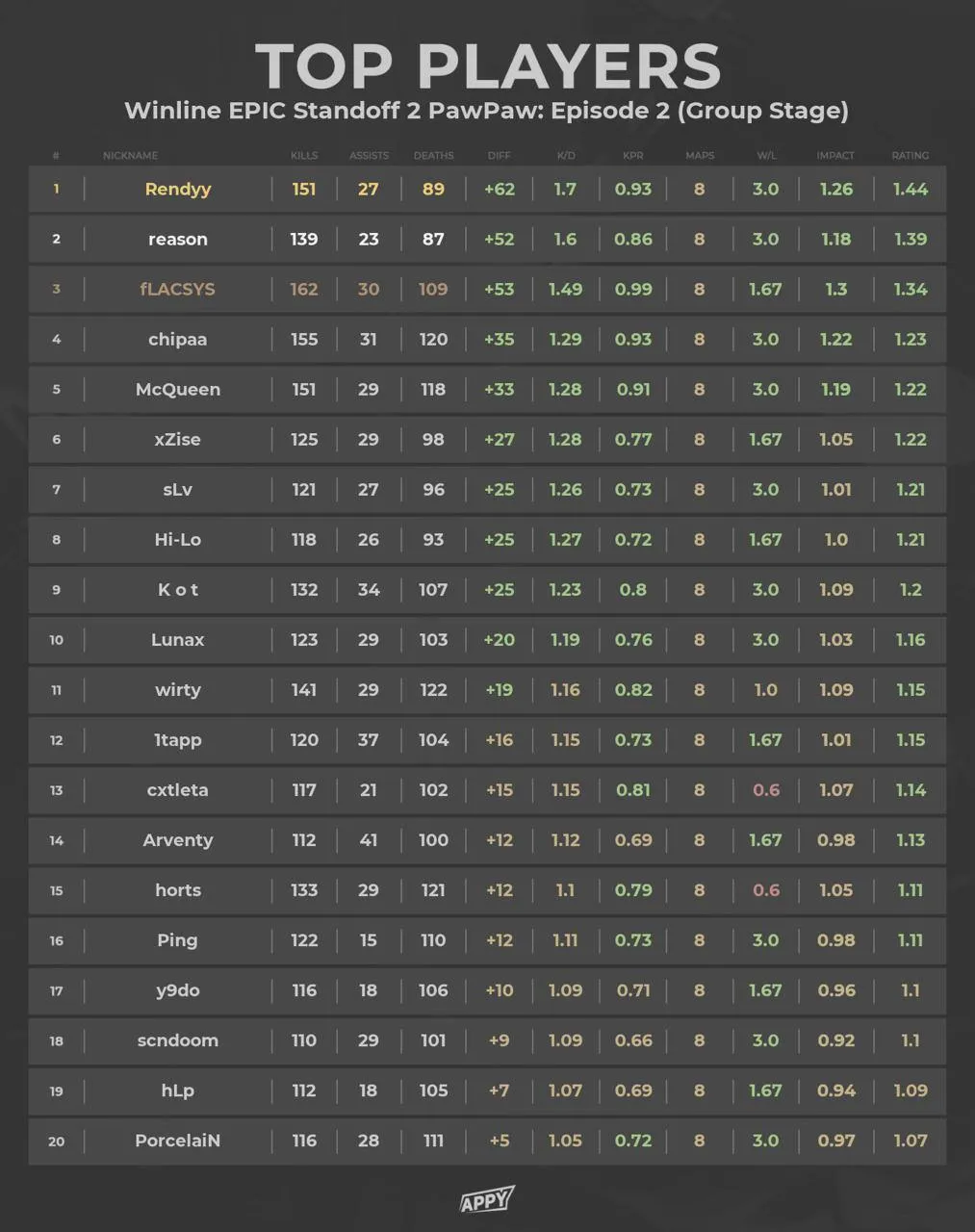Image resolution: width=975 pixels, height=1232 pixels.
Task: Click the Winline EPIC Standoff 2 subtitle
Action: click(x=487, y=111)
